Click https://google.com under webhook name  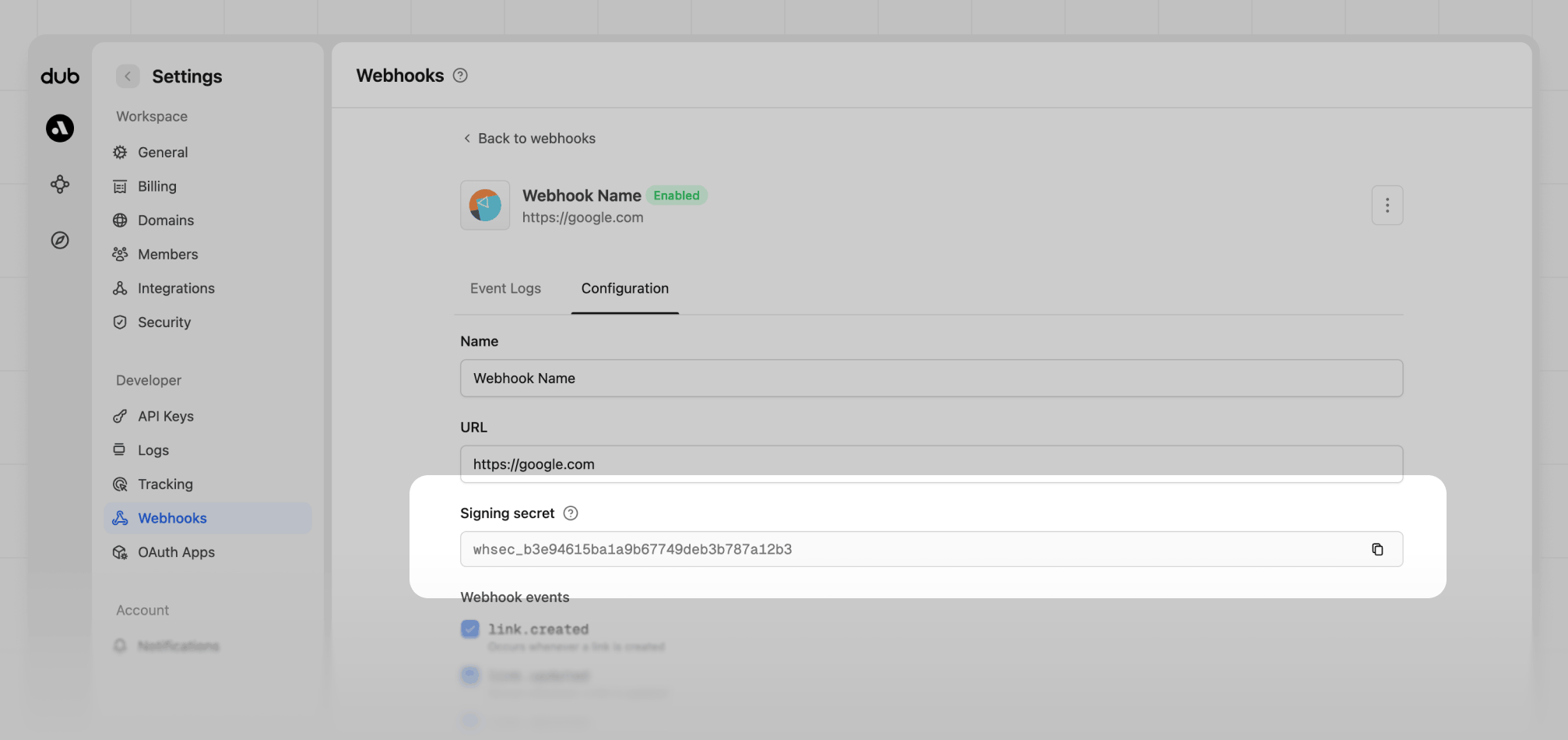coord(583,217)
